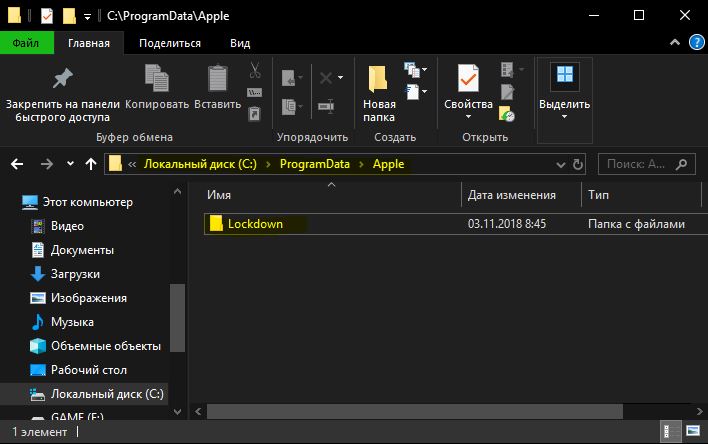Switch to the Поделиться tab
This screenshot has width=708, height=444.
[170, 43]
